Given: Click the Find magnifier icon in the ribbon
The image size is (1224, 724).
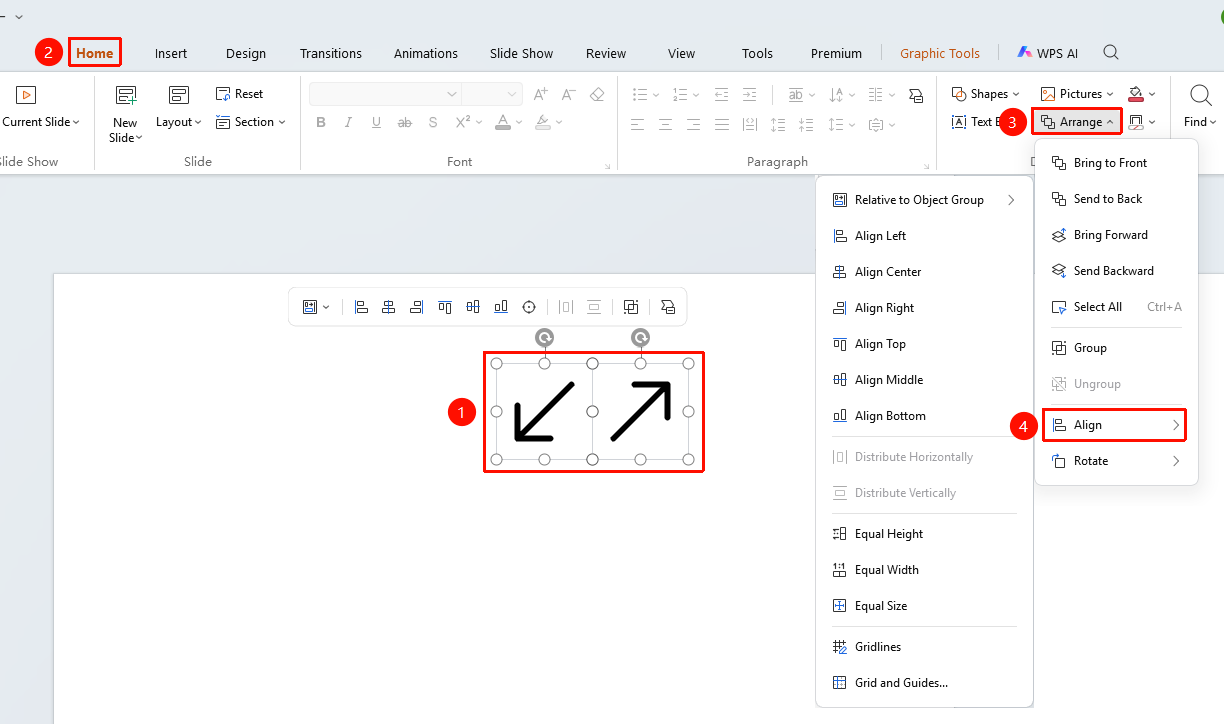Looking at the screenshot, I should pos(1200,95).
